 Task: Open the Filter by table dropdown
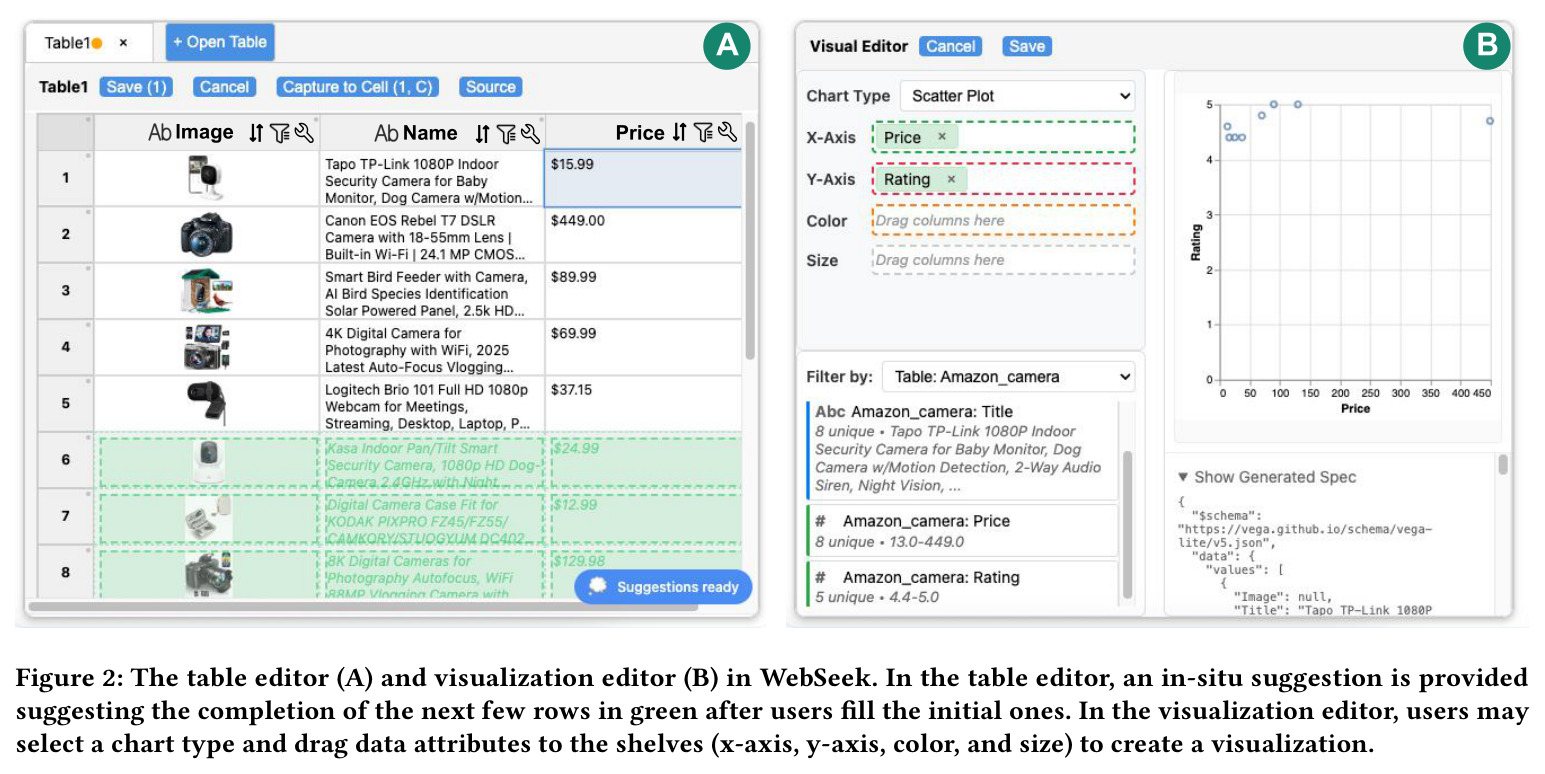[1008, 377]
